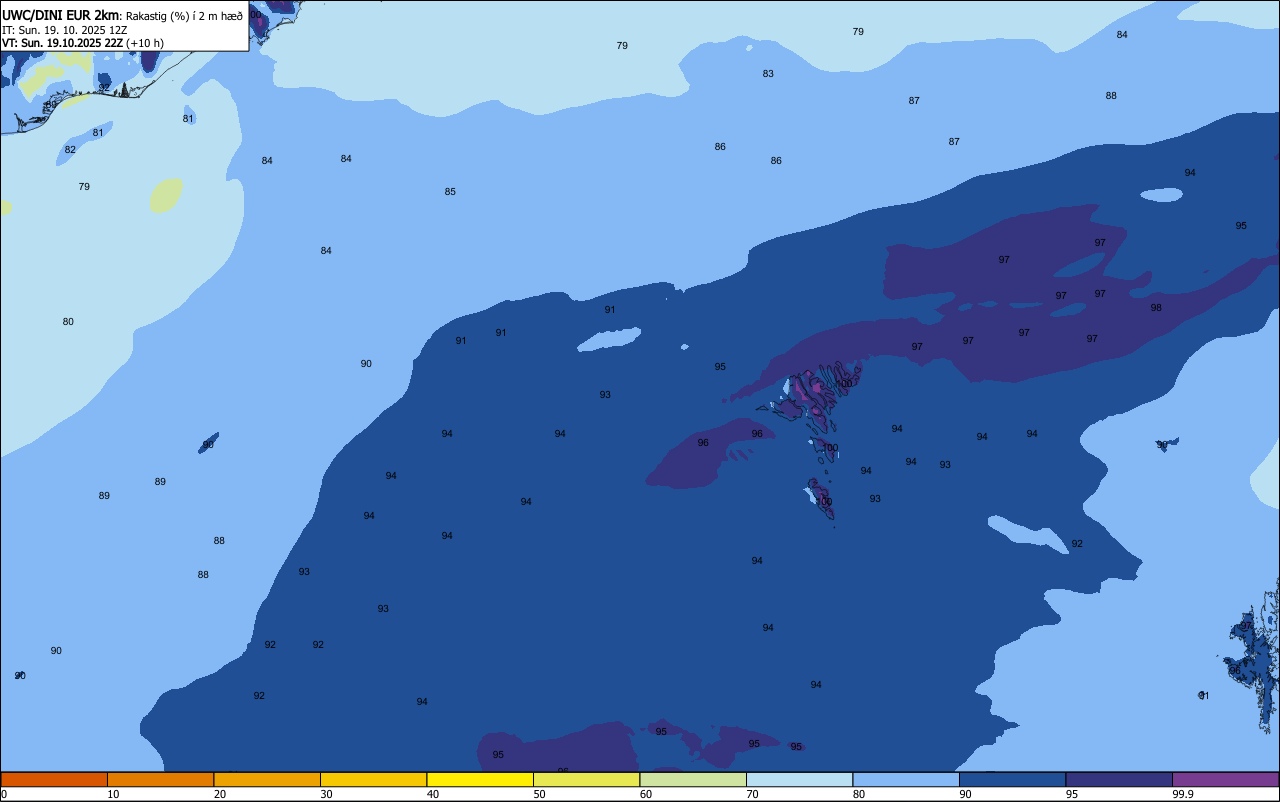The width and height of the screenshot is (1280, 802).
Task: Select the "(+10 h)" forecast offset text
Action: (145, 43)
